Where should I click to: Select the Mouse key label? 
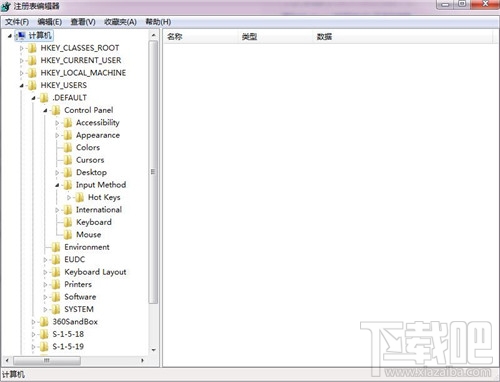[89, 235]
